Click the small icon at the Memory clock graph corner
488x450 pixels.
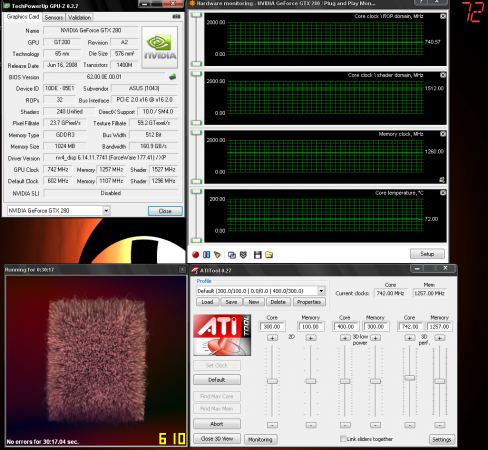[442, 180]
